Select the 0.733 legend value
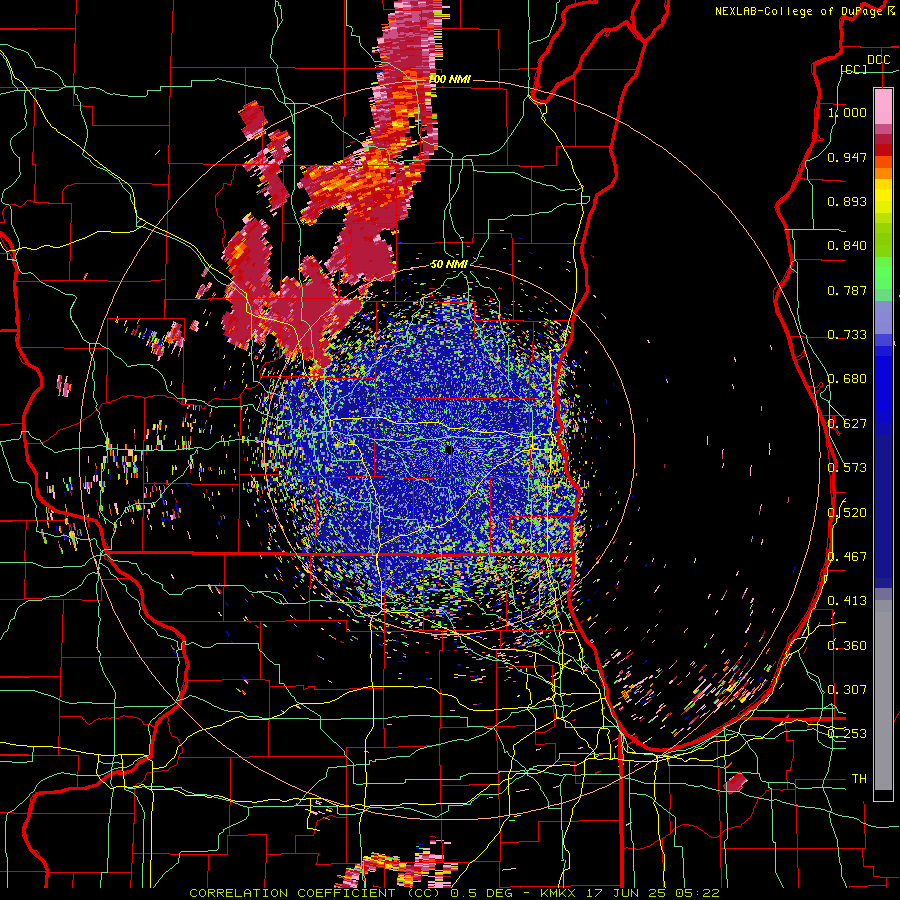The height and width of the screenshot is (900, 900). 847,335
